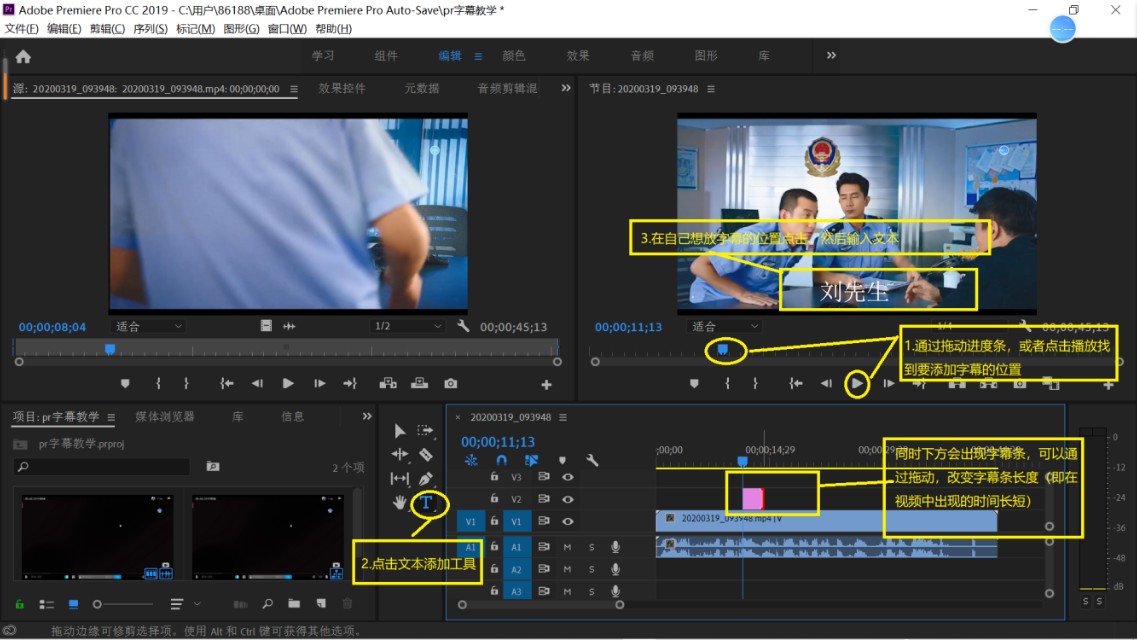This screenshot has width=1137, height=640.
Task: Adjust project panel thumbnail zoom slider
Action: 98,604
